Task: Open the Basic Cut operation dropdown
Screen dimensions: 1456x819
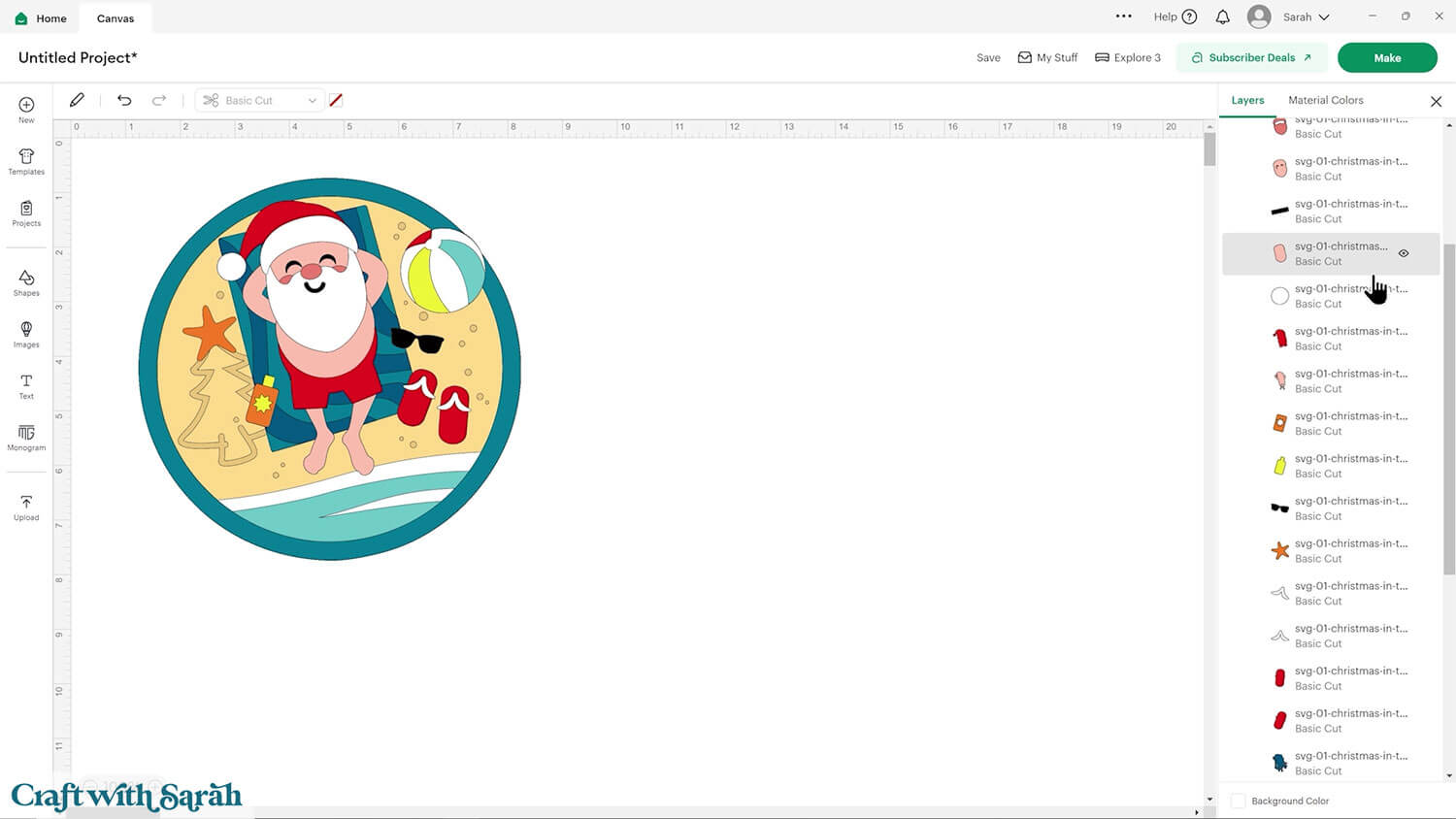Action: [258, 100]
